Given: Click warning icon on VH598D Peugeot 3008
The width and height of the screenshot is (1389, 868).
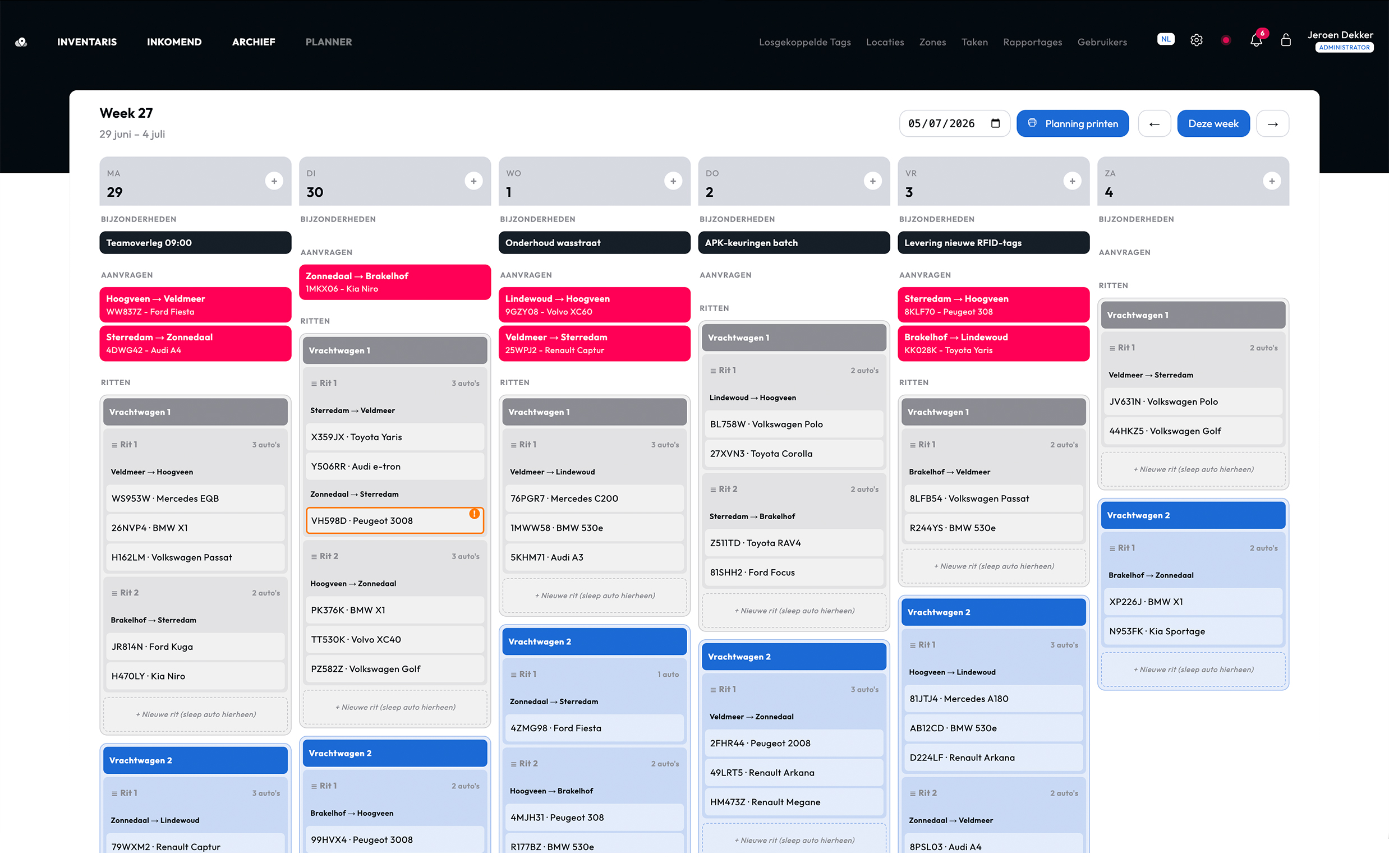Looking at the screenshot, I should pos(474,514).
